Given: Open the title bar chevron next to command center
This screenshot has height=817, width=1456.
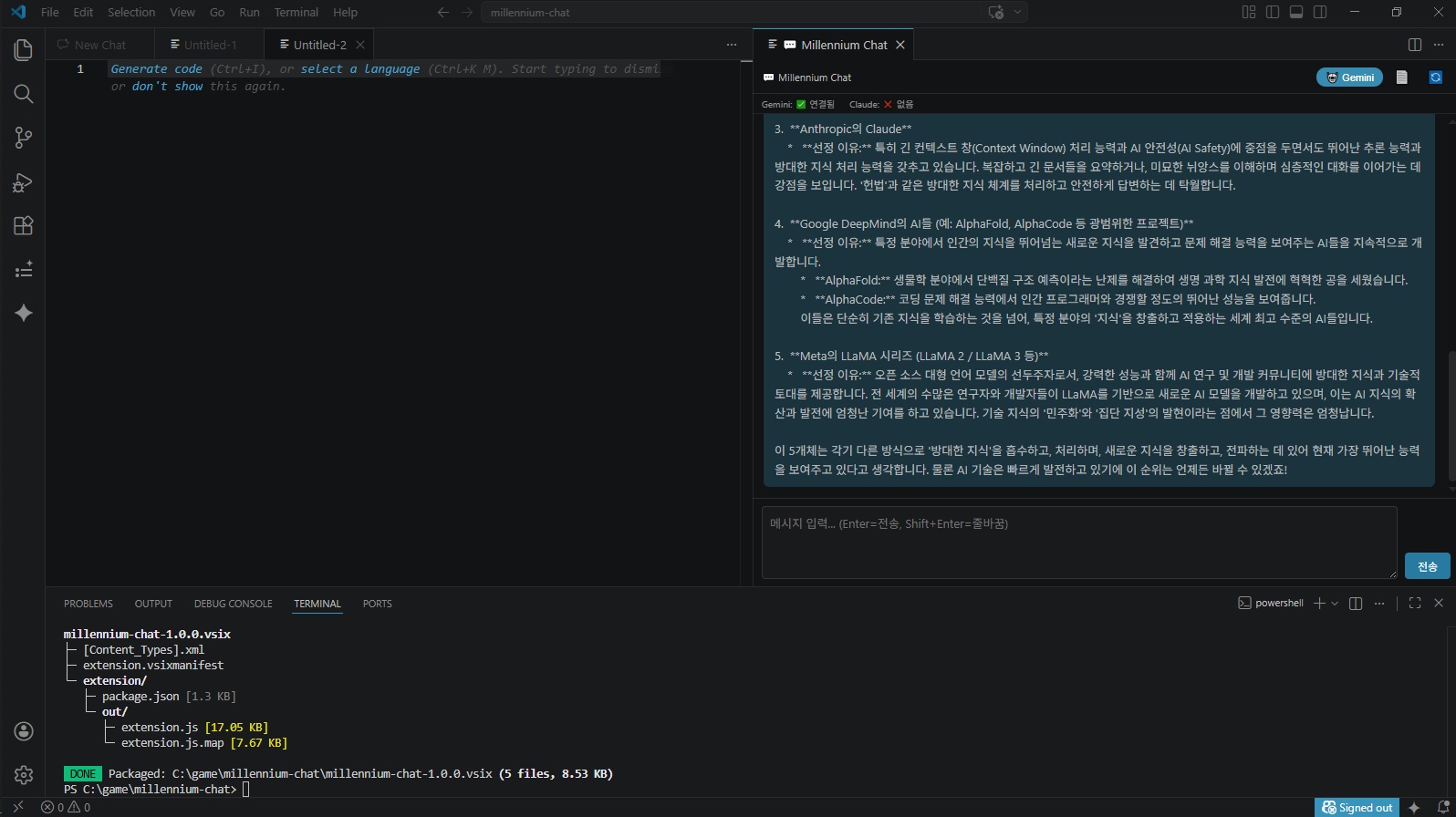Looking at the screenshot, I should click(x=1018, y=12).
